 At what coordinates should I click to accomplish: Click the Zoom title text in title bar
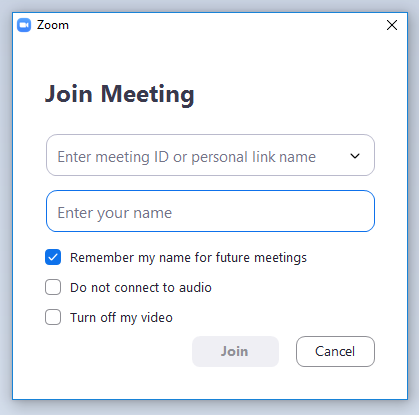[53, 25]
